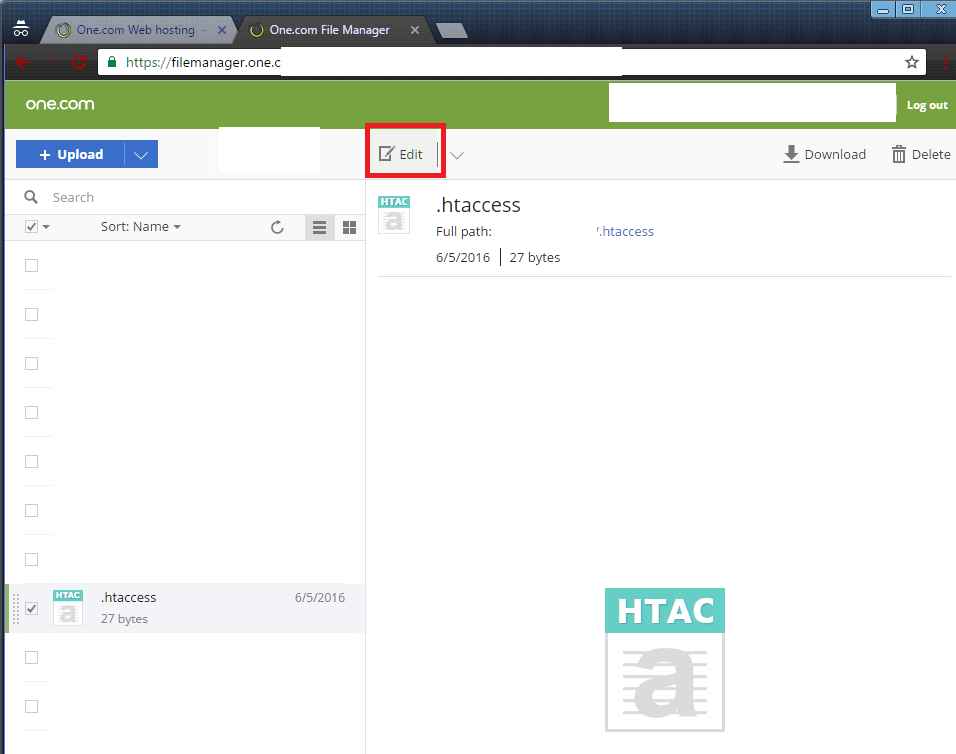Screen dimensions: 956x754
Task: Click the Delete trash icon
Action: [x=899, y=154]
